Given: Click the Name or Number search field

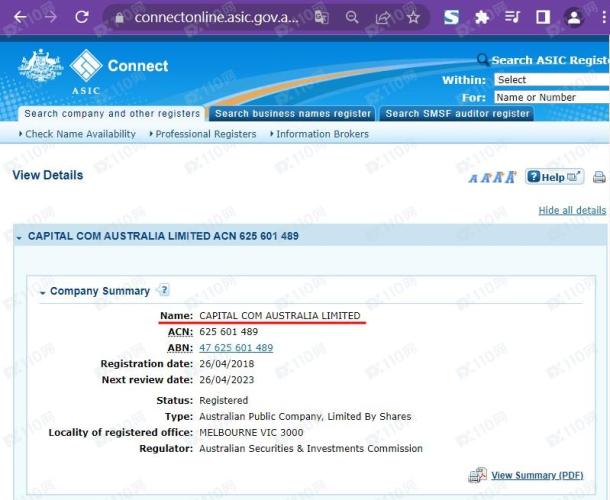Looking at the screenshot, I should coord(552,97).
